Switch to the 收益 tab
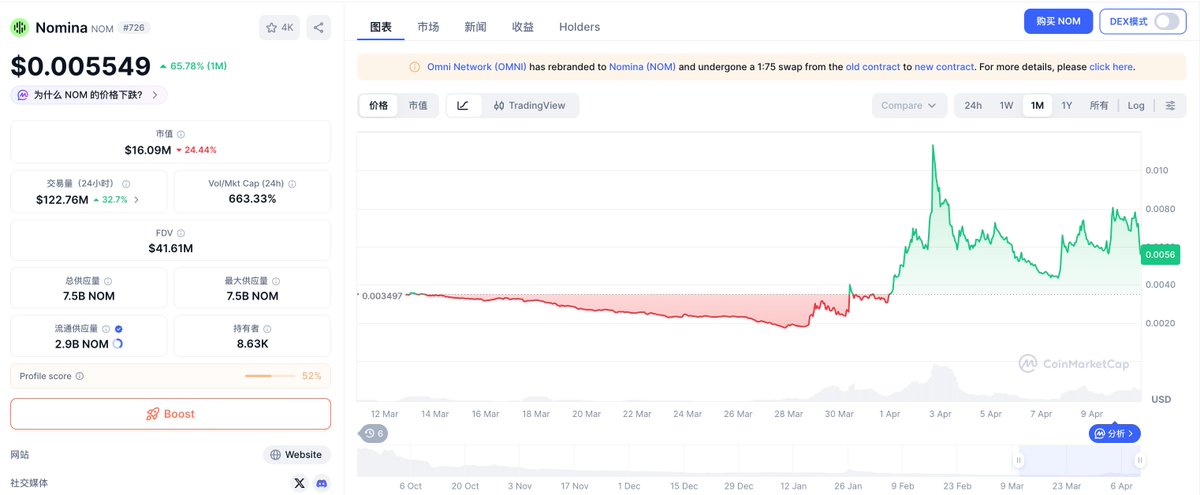 pyautogui.click(x=523, y=27)
